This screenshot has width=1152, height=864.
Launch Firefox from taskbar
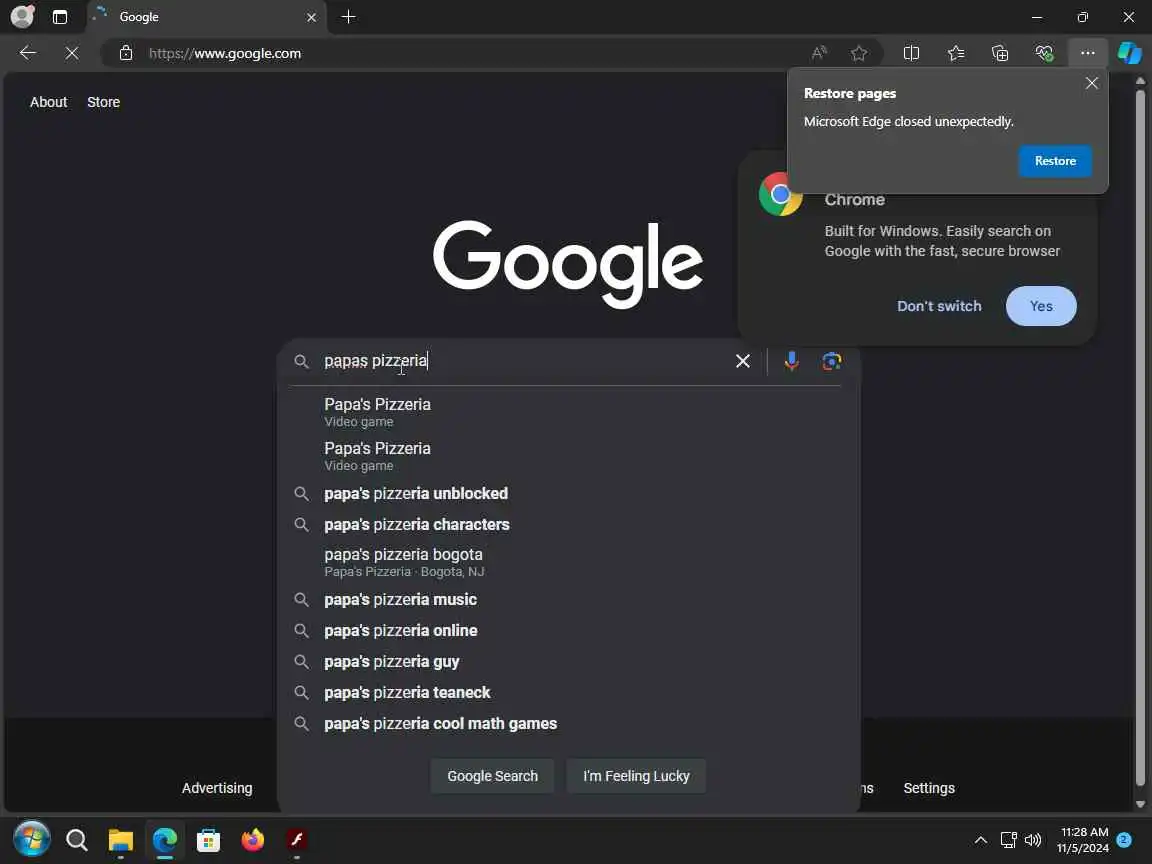click(x=253, y=839)
